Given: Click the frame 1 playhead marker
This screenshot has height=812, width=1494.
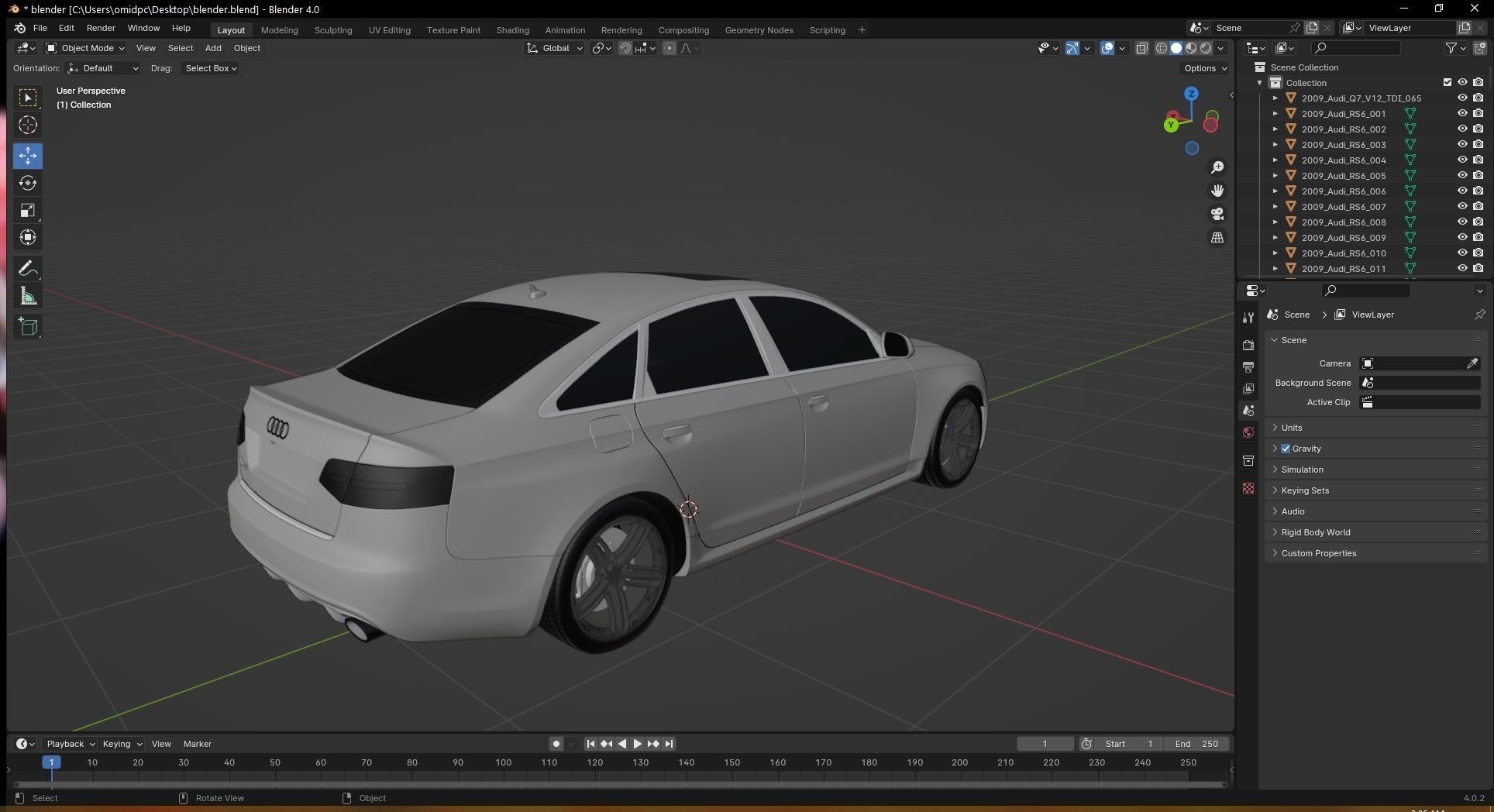Looking at the screenshot, I should pos(51,762).
